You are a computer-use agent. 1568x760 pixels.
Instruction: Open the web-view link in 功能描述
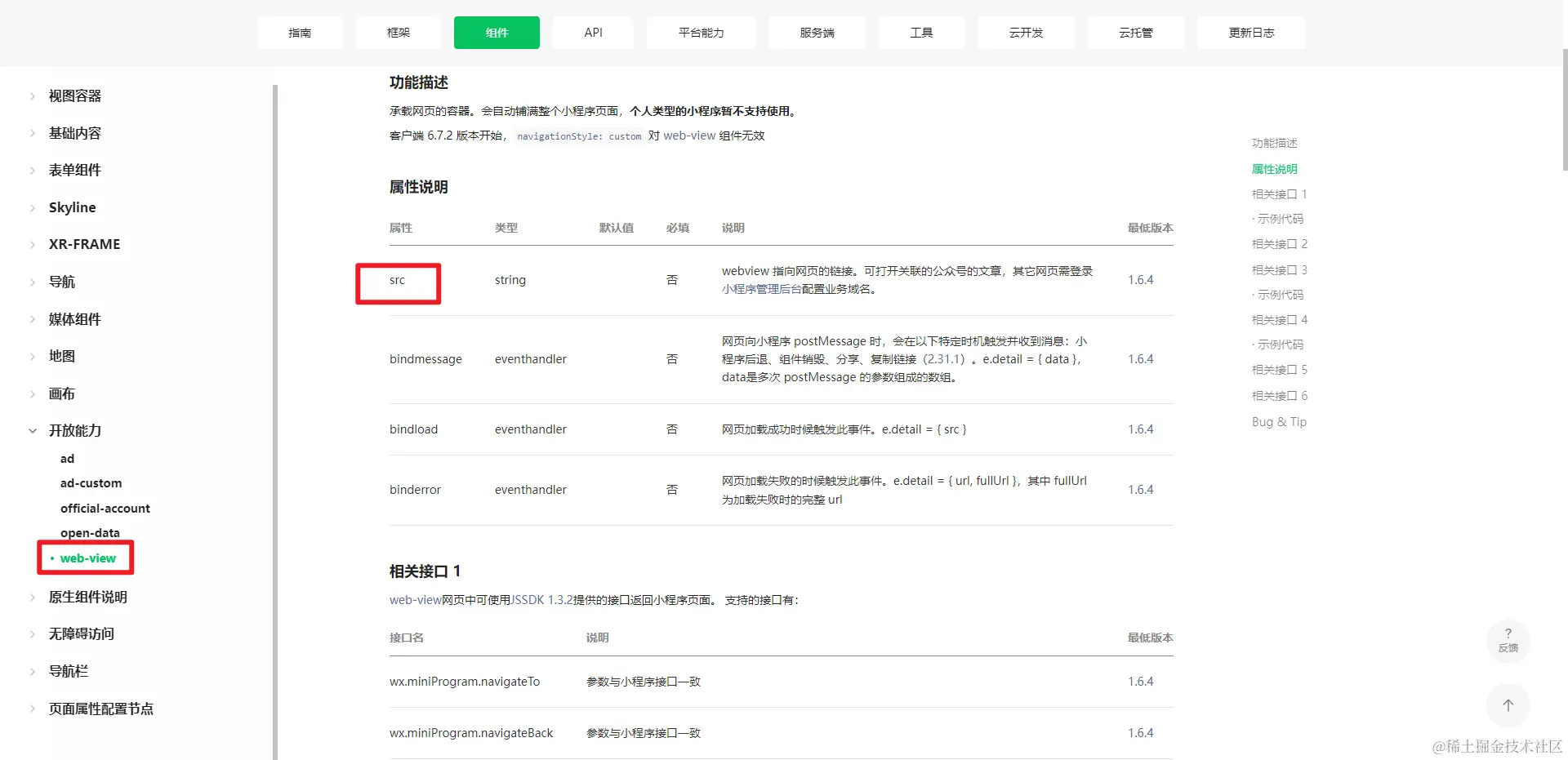coord(689,136)
